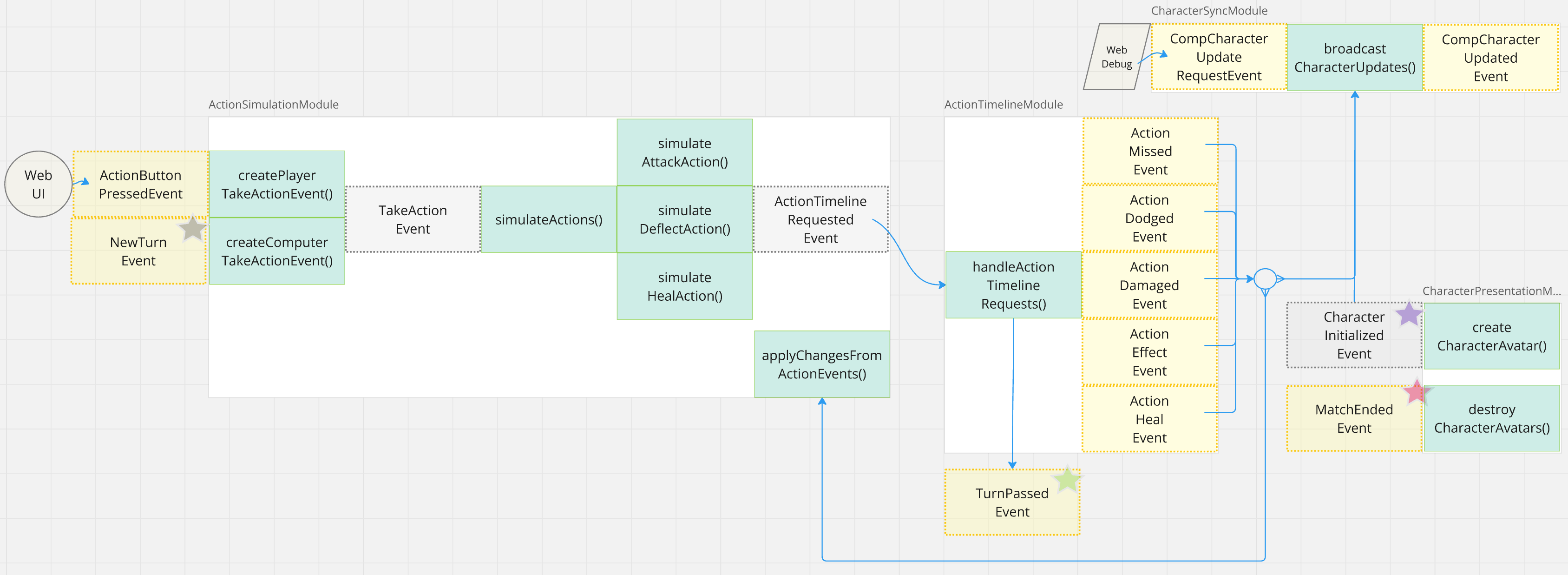Select the destroy CharacterAvatars() block
The image size is (1568, 575).
(1491, 418)
